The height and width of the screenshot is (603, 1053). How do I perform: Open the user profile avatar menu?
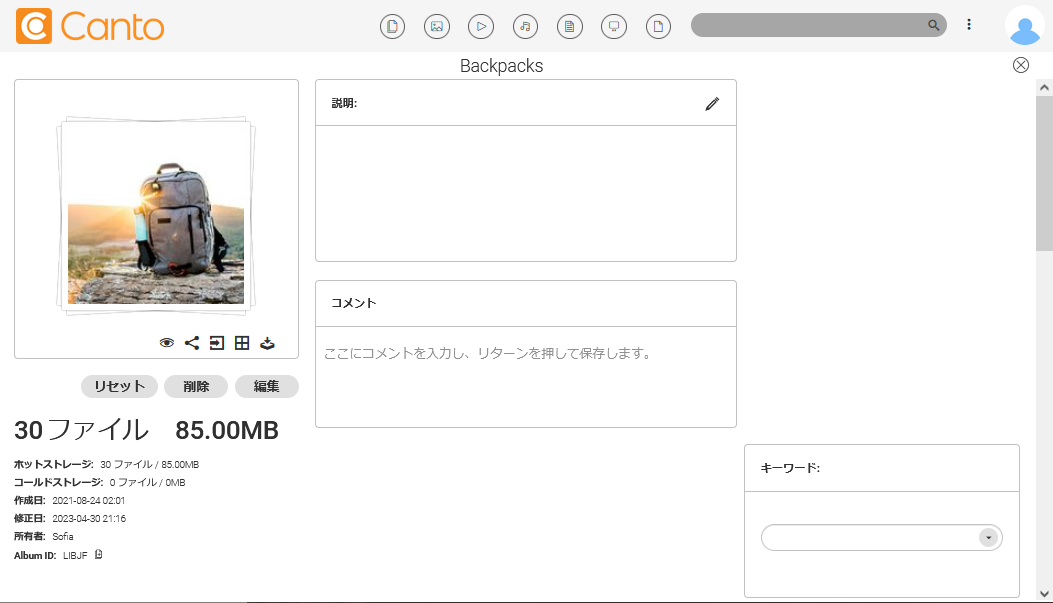1024,26
